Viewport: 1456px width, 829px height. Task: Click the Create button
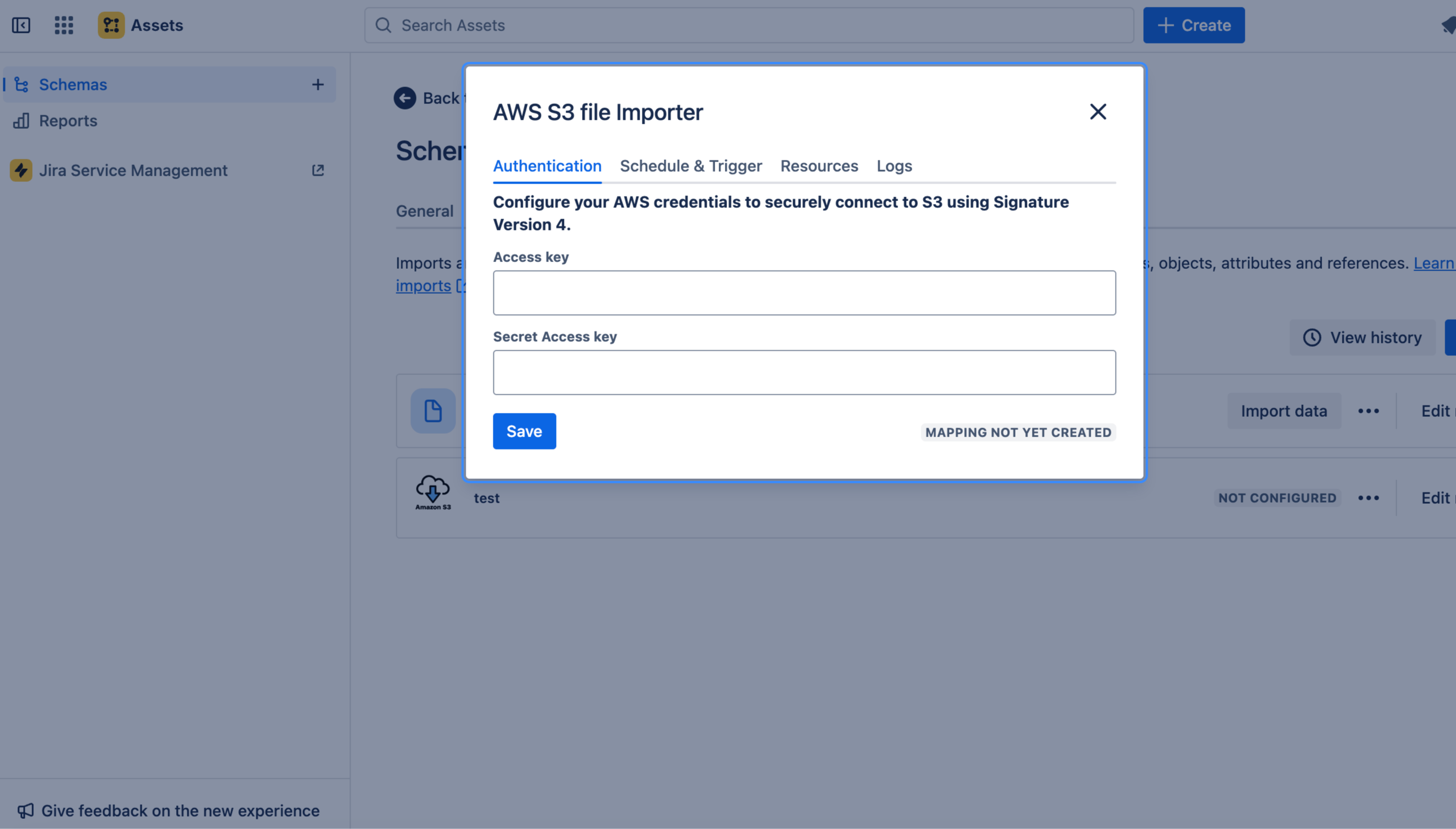pyautogui.click(x=1193, y=25)
